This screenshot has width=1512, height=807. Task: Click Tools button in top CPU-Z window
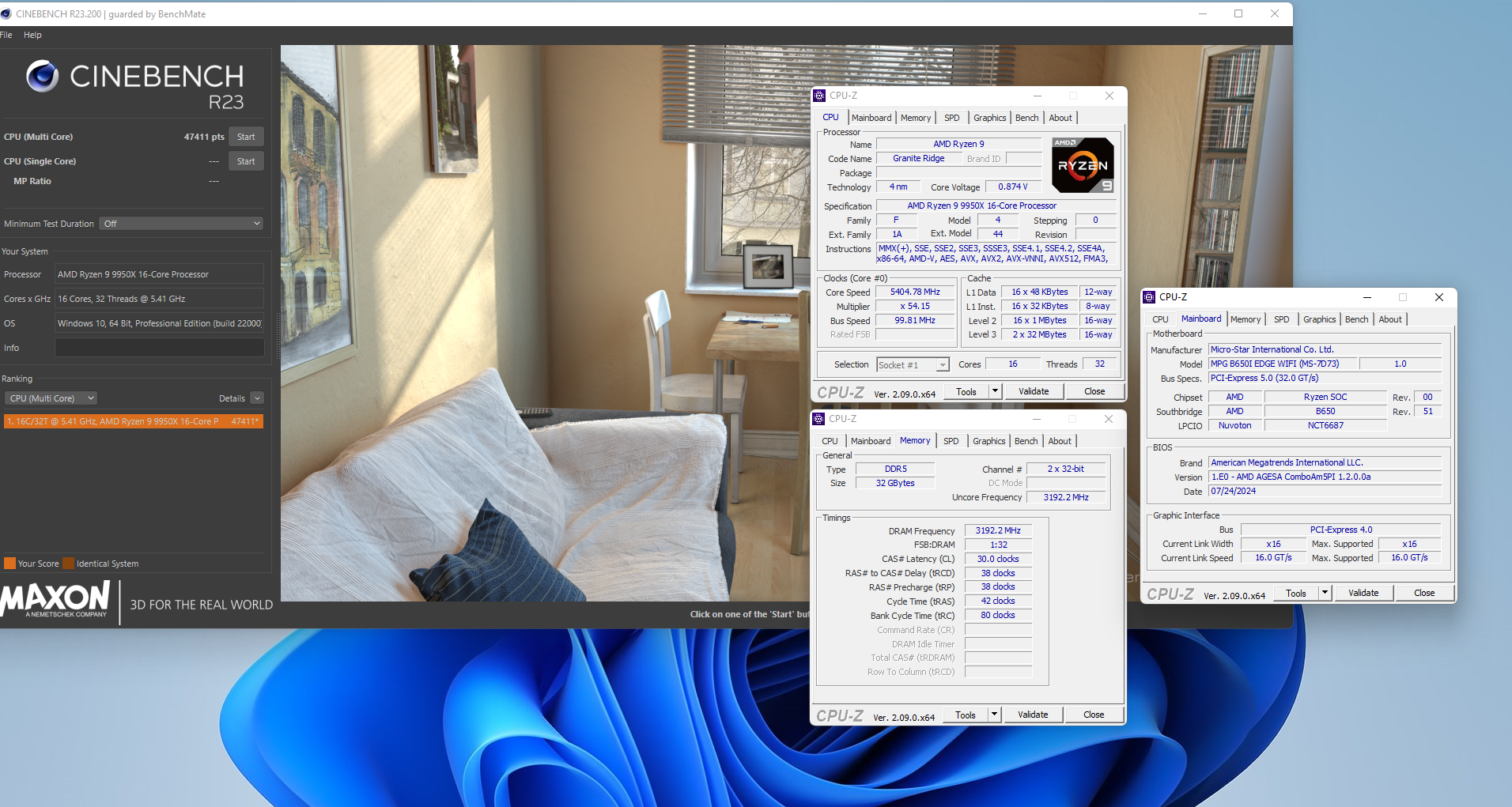[x=966, y=391]
